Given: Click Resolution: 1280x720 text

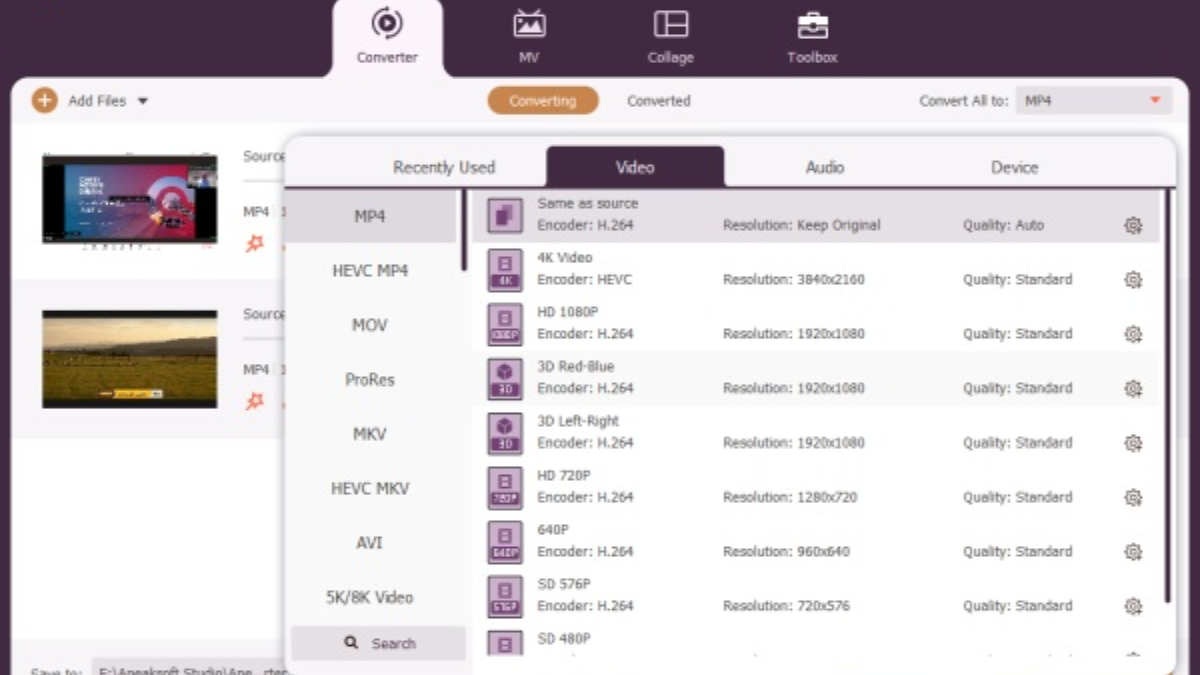Looking at the screenshot, I should tap(790, 497).
